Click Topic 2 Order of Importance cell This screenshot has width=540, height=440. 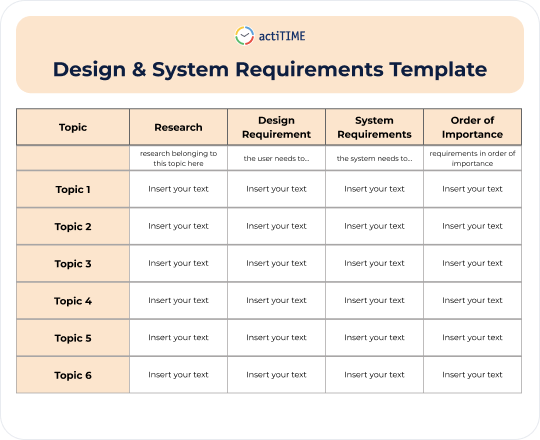click(472, 226)
